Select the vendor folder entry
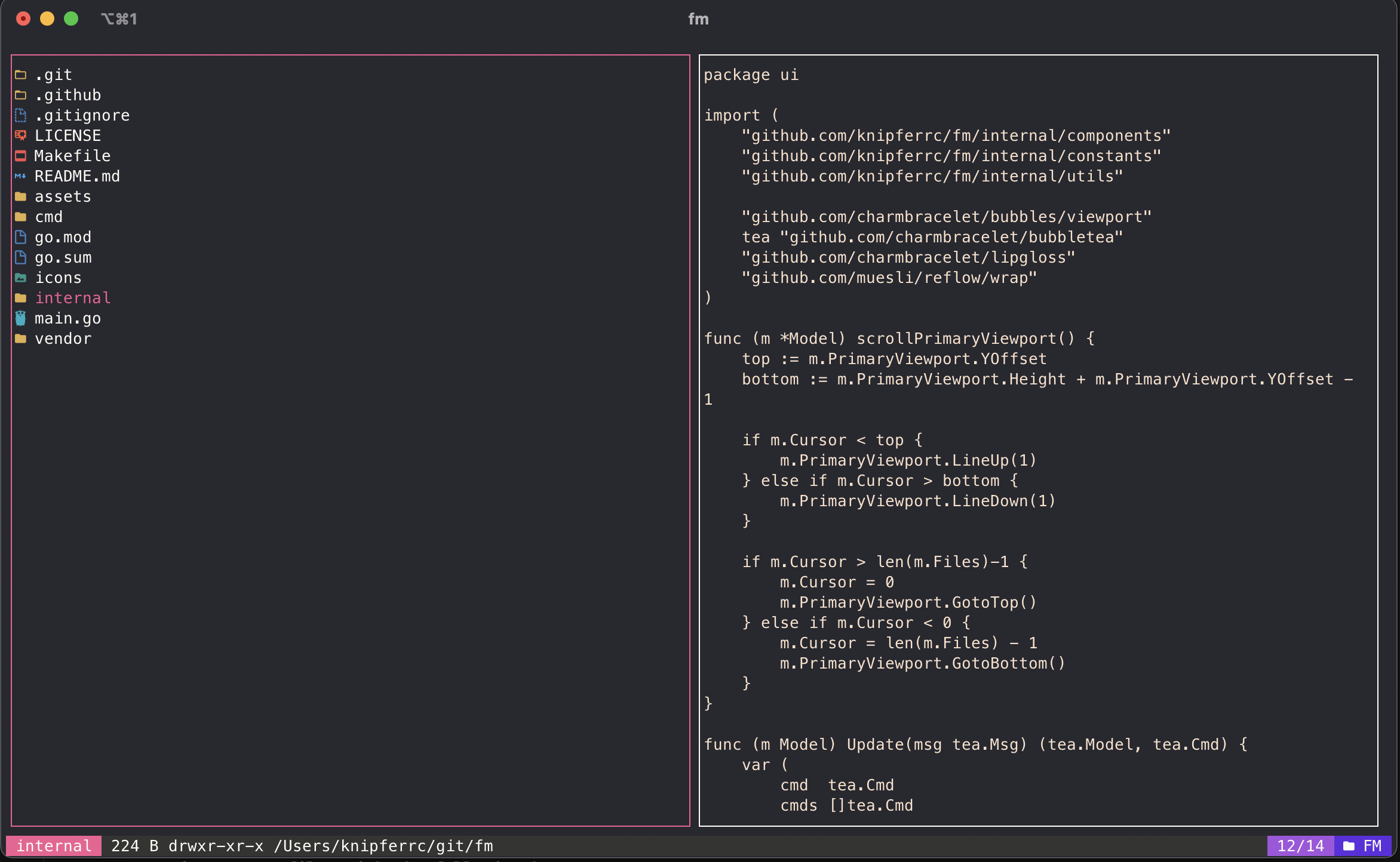This screenshot has height=862, width=1400. (x=63, y=338)
